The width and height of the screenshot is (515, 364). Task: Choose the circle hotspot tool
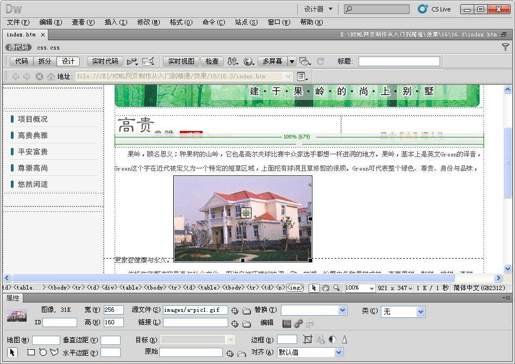(43, 352)
